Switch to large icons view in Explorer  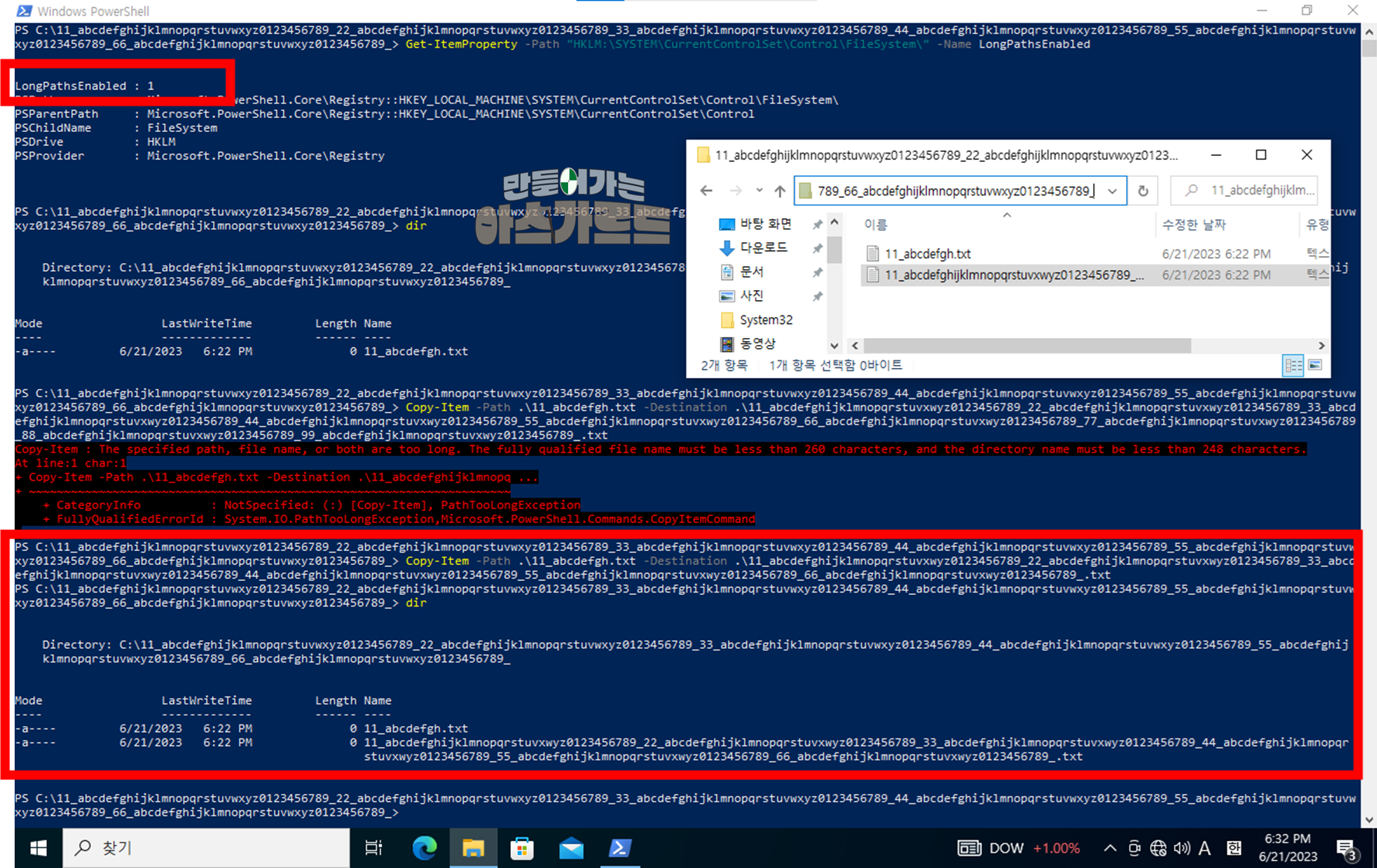pos(1315,365)
